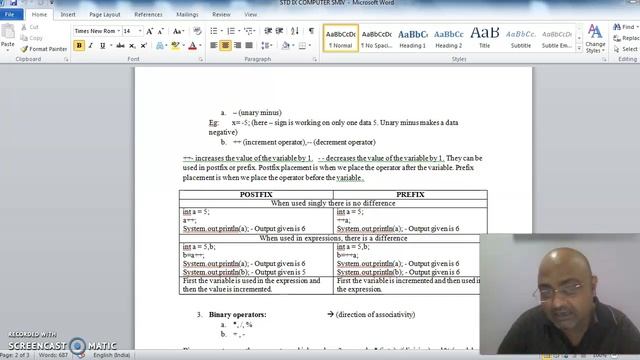Toggle Align Text Left
640x360 pixels.
[213, 45]
